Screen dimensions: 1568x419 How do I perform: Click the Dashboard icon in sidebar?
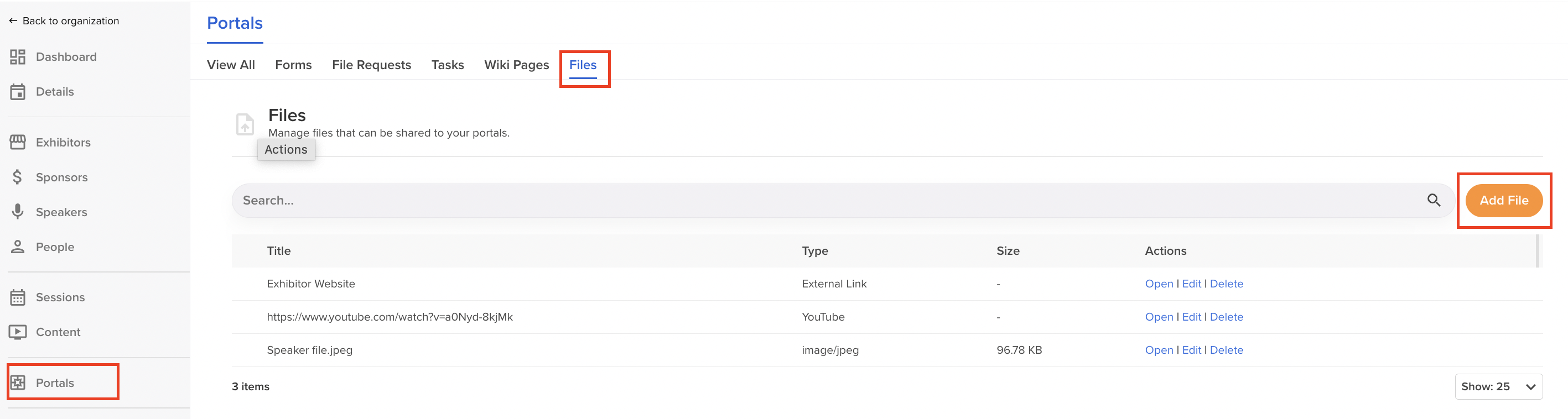18,57
